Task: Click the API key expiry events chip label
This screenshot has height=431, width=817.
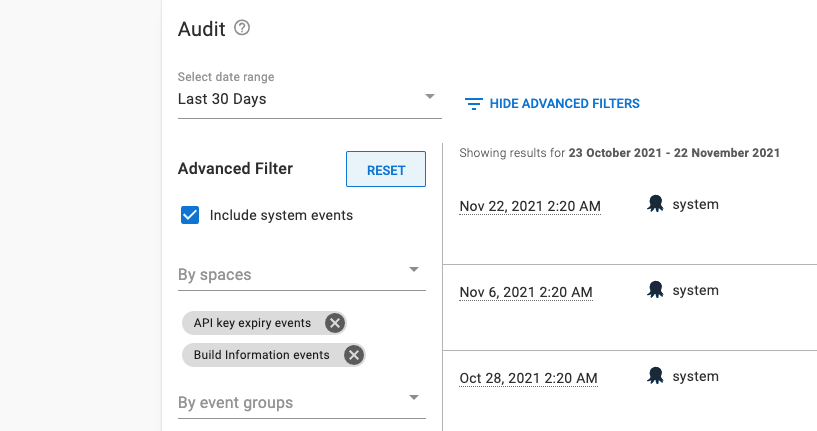Action: 252,323
